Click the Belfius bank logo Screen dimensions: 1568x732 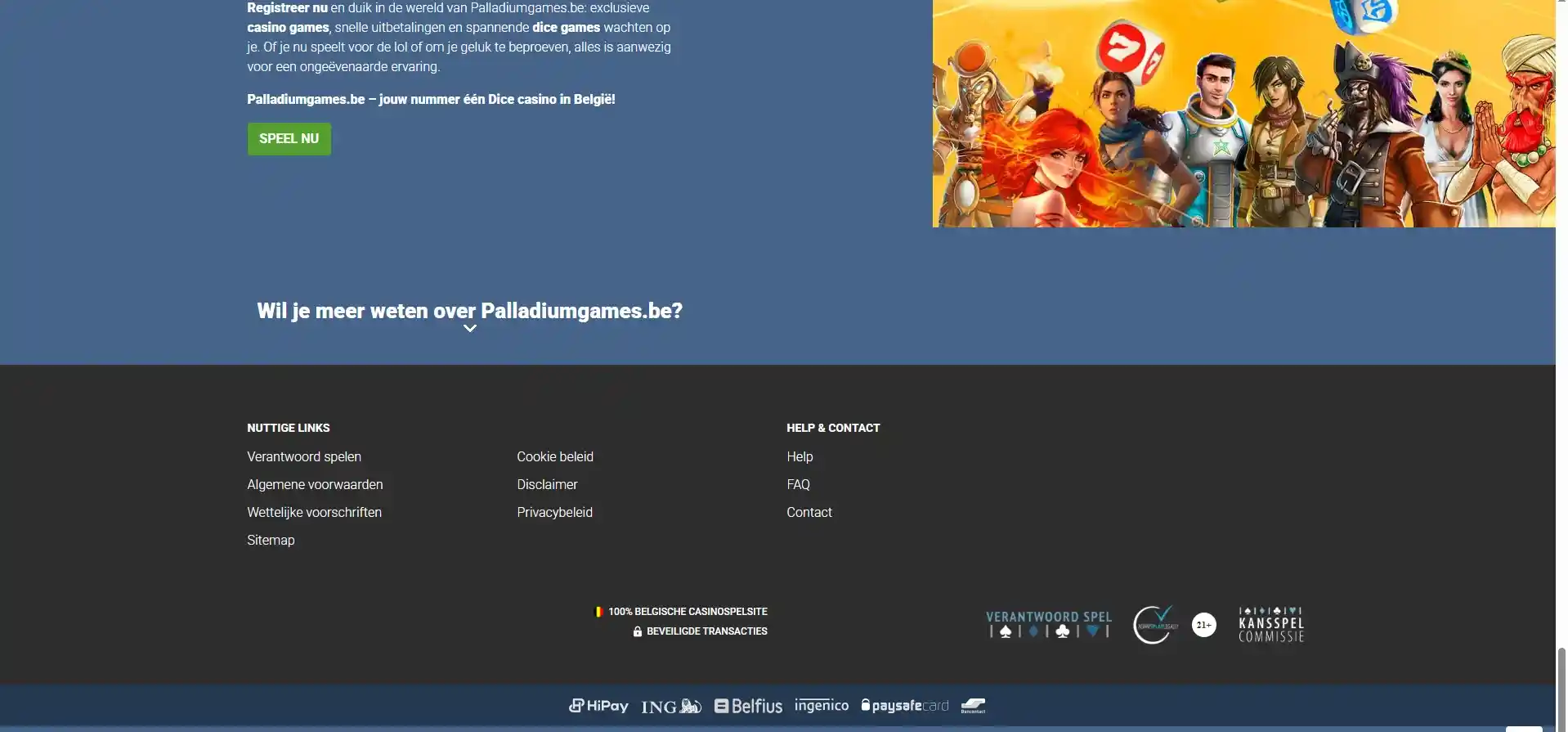click(748, 706)
